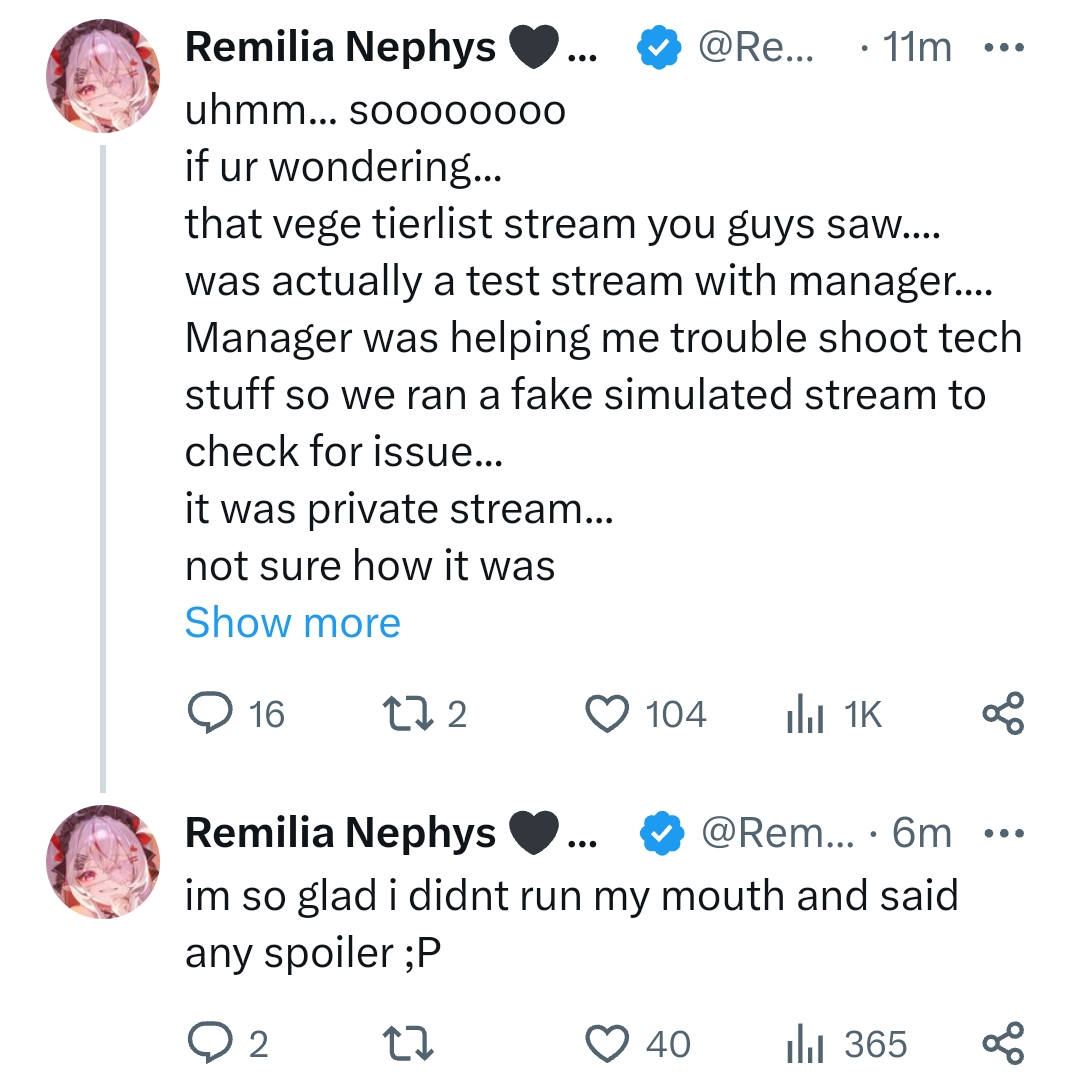Open Remilia Nephys profile name in first tweet

(340, 47)
